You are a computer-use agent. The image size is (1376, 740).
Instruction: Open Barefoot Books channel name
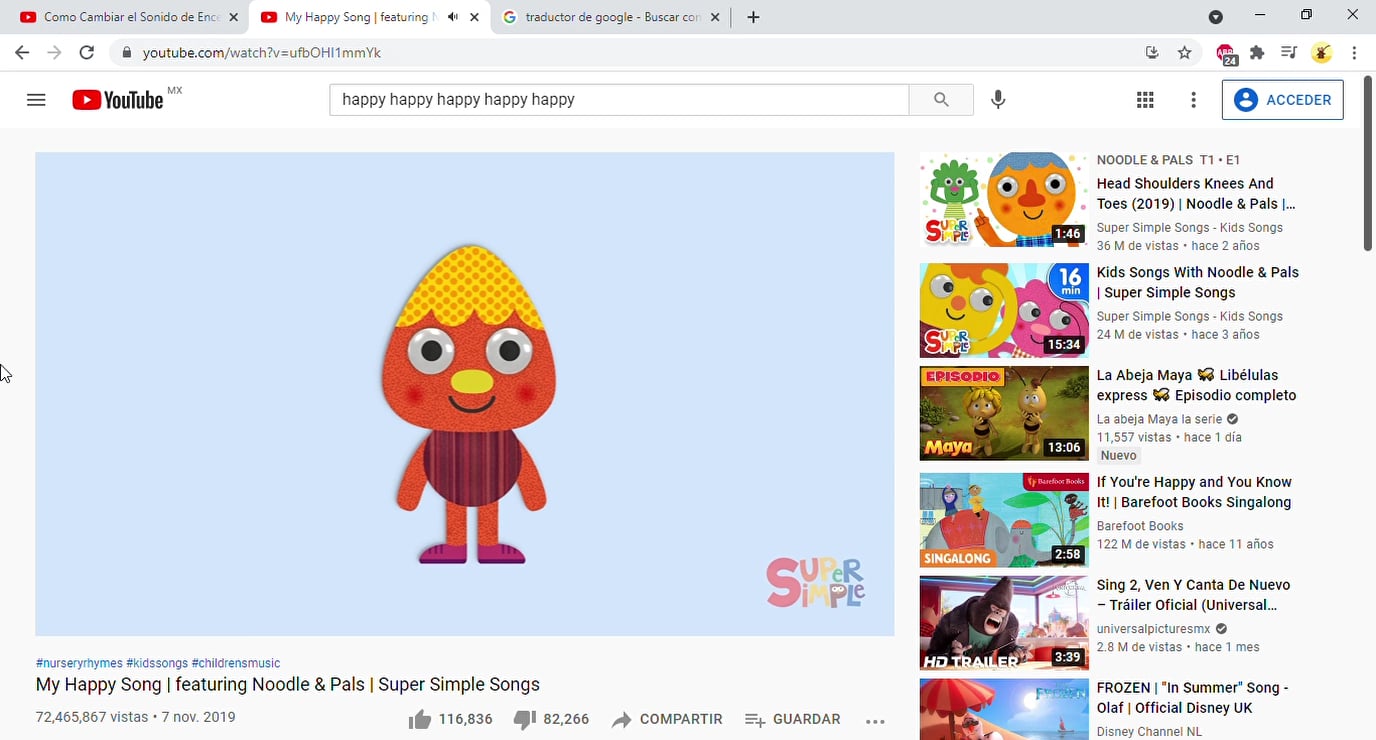pyautogui.click(x=1140, y=526)
